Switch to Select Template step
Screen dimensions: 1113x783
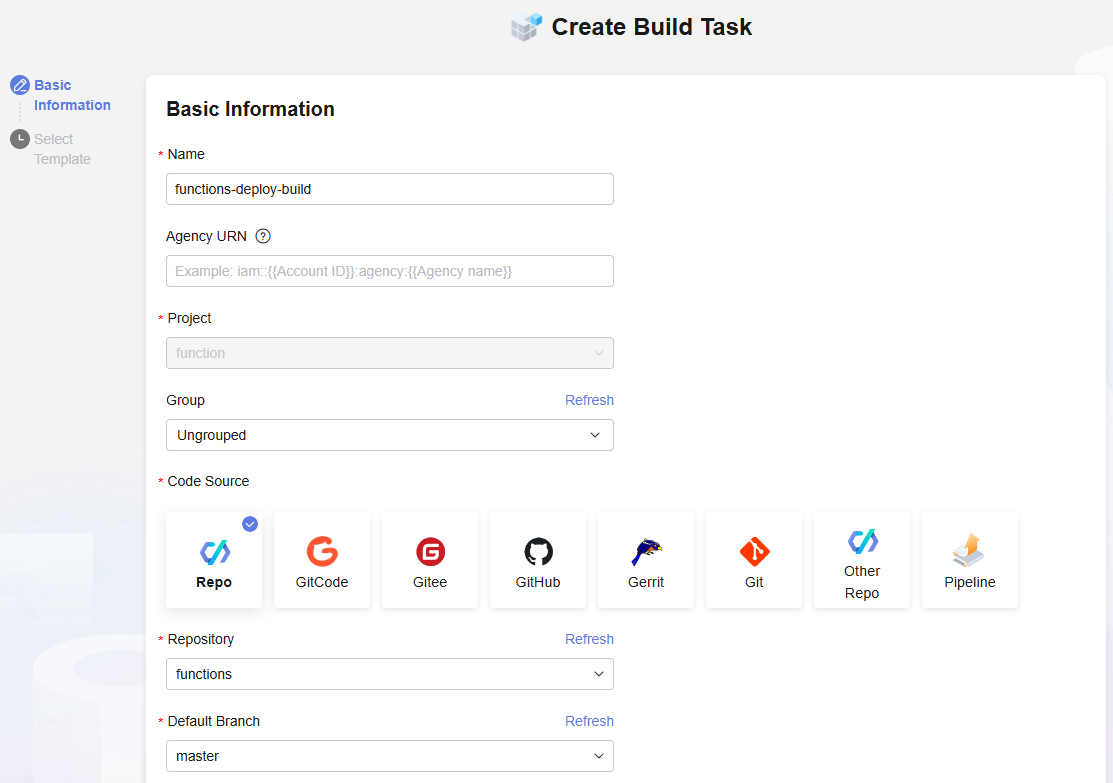62,149
